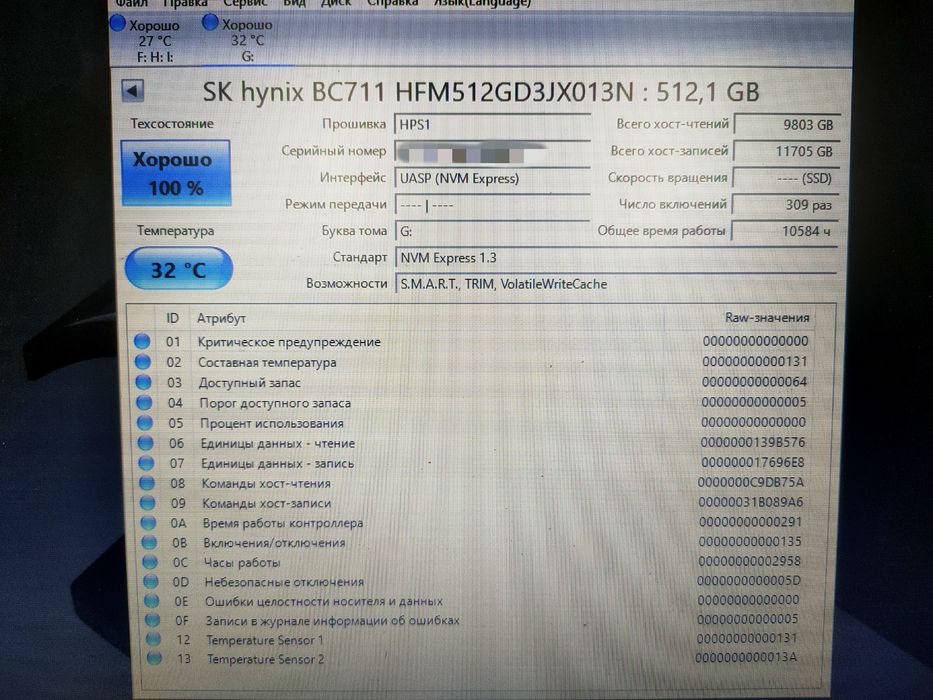933x700 pixels.
Task: Click the 32 °C temperature indicator
Action: click(179, 270)
